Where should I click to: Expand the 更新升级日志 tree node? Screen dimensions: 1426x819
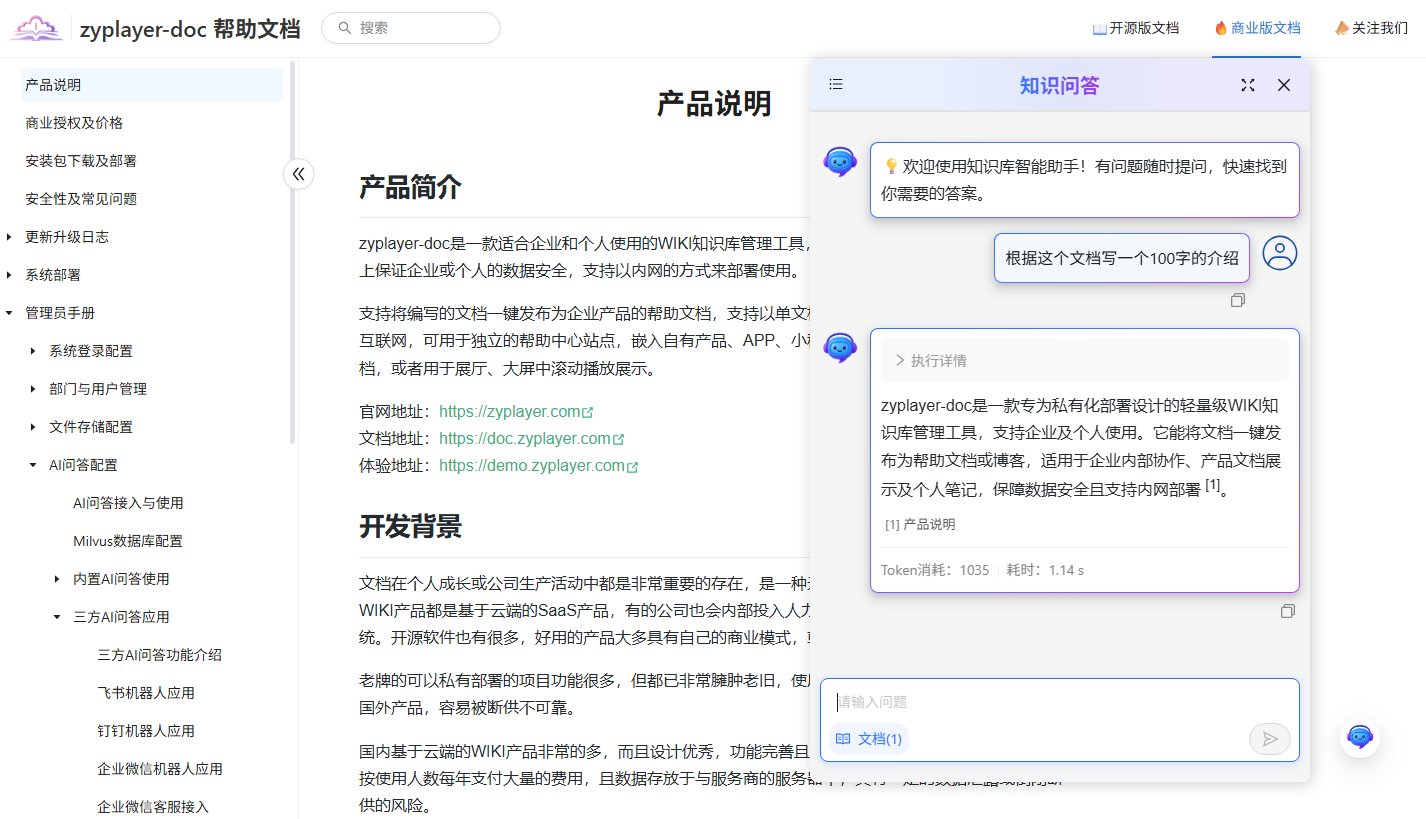(9, 237)
